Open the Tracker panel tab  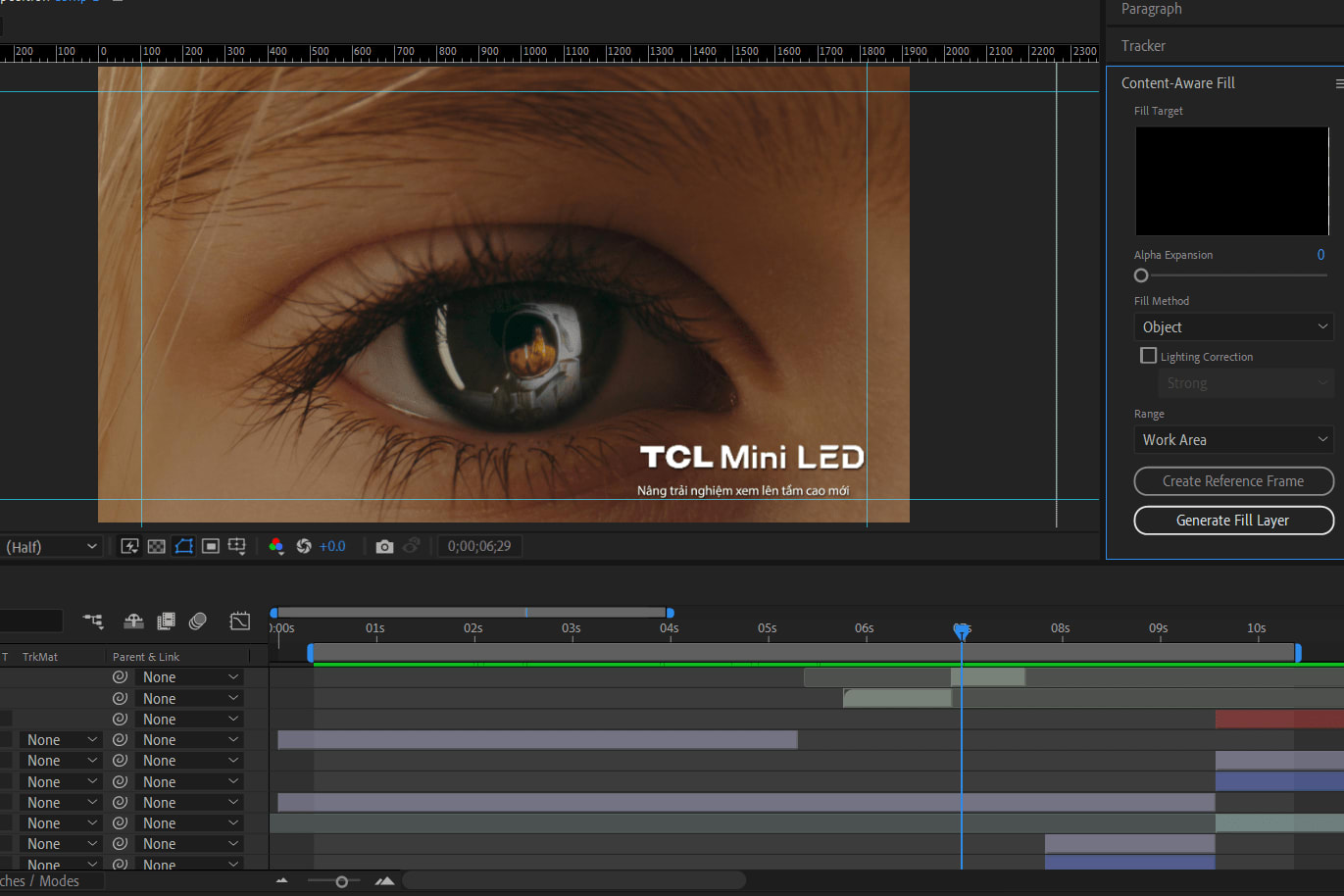point(1143,46)
